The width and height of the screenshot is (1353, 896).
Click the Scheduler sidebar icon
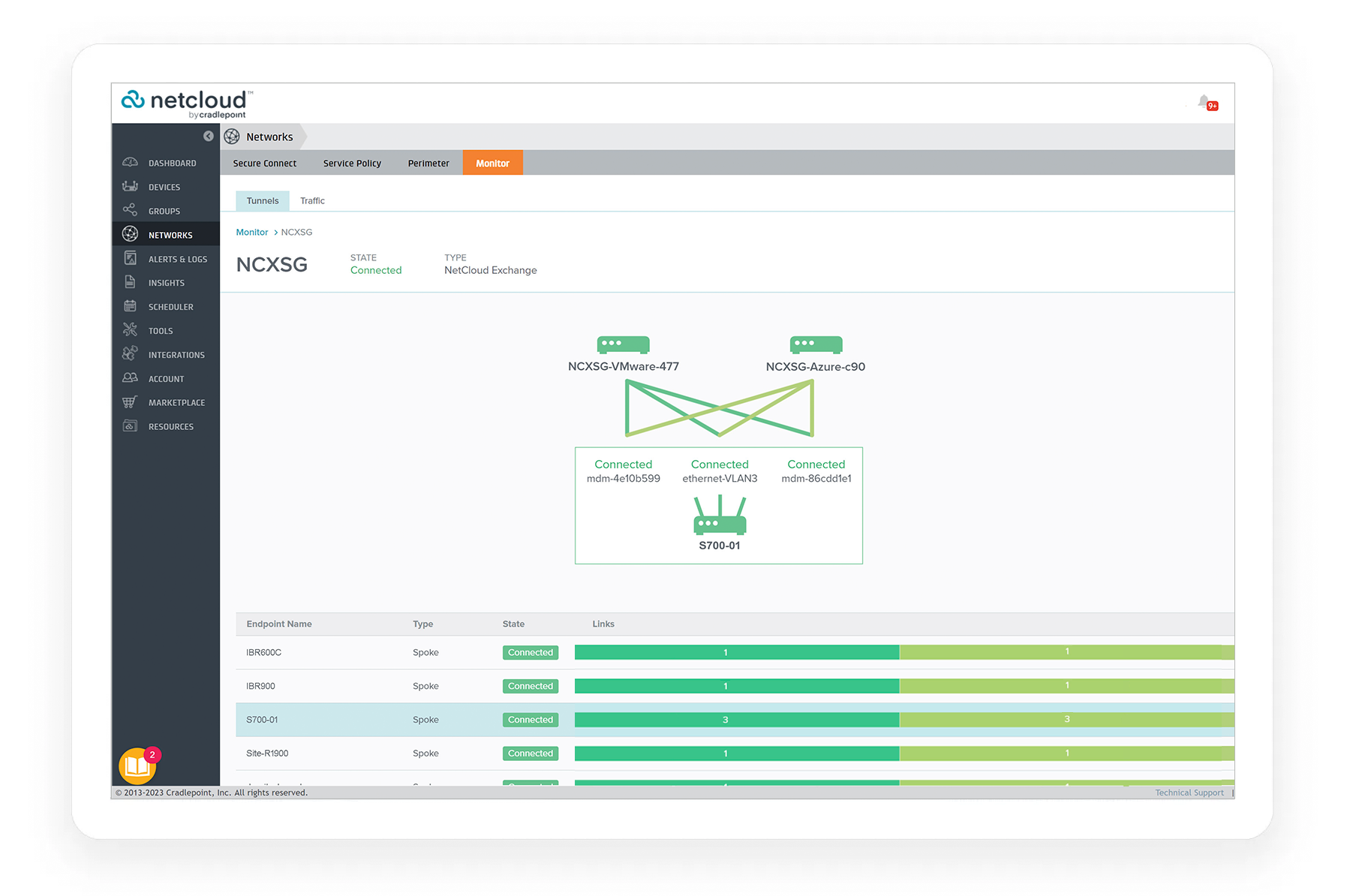click(130, 306)
